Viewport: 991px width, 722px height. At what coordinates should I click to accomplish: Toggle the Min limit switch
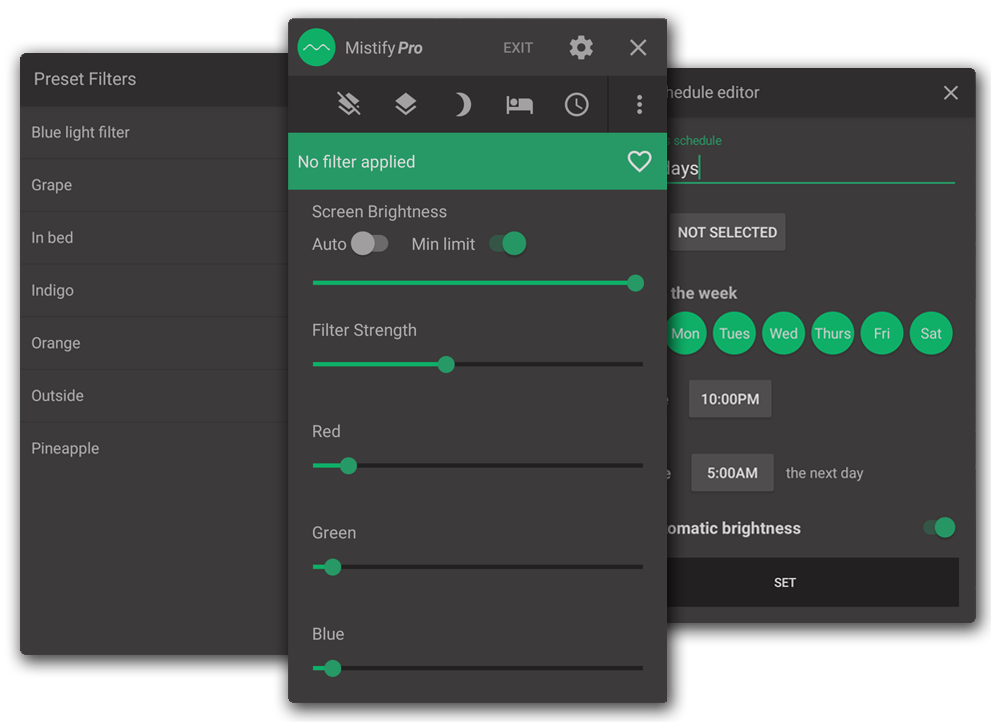tap(508, 243)
